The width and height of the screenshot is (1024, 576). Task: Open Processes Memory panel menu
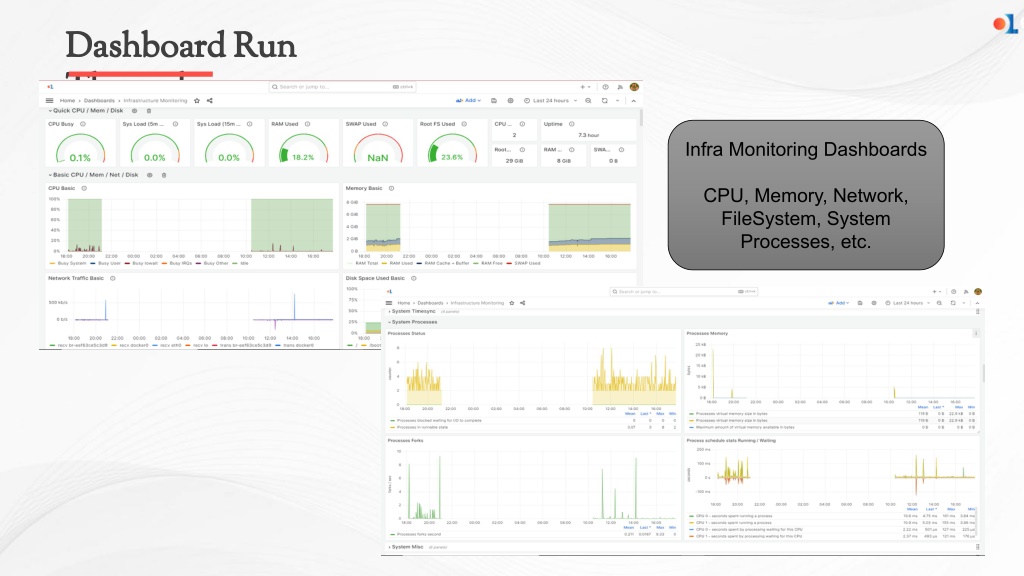pyautogui.click(x=976, y=333)
